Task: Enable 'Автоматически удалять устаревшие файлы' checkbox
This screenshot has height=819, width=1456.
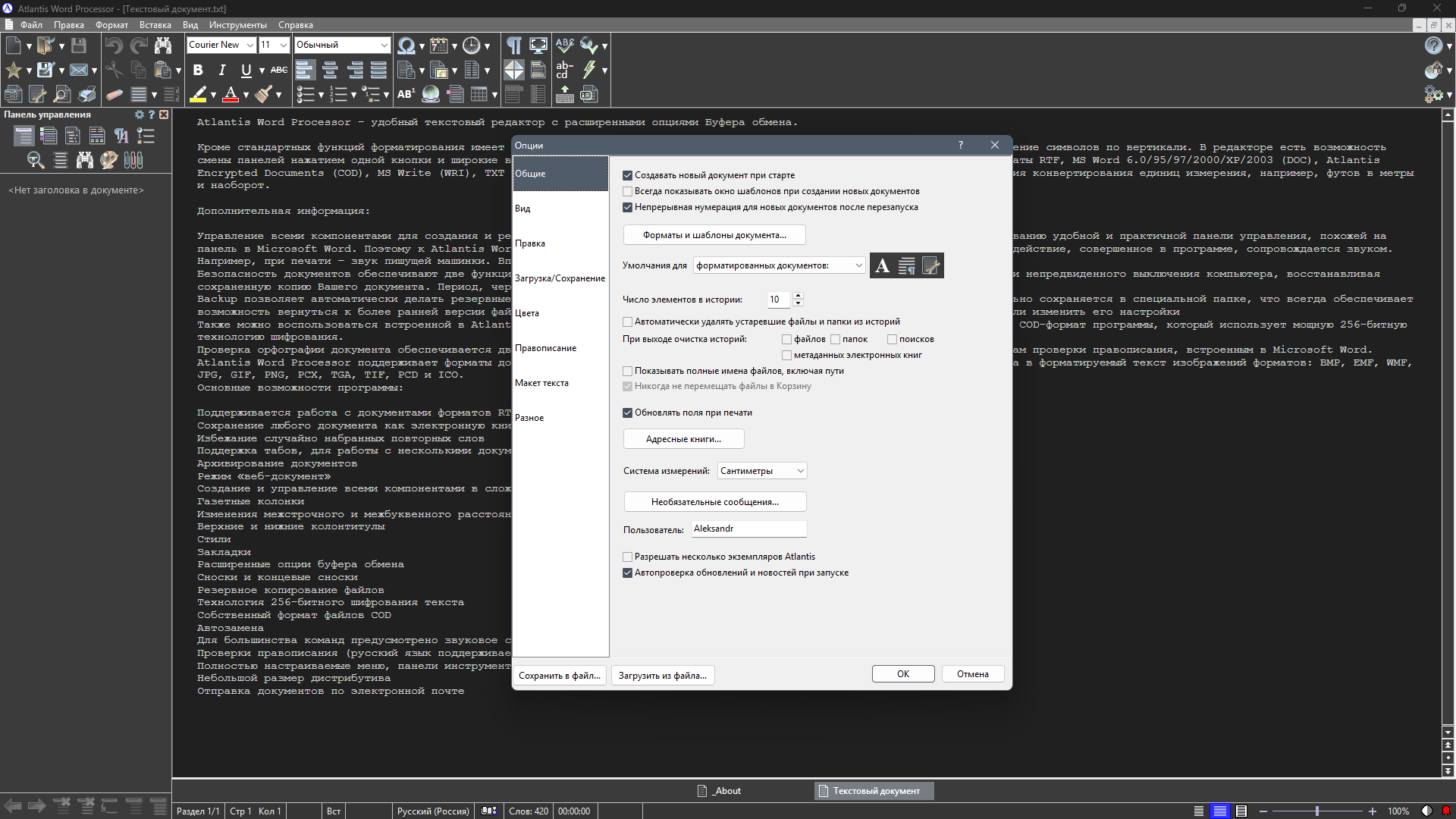Action: point(627,322)
